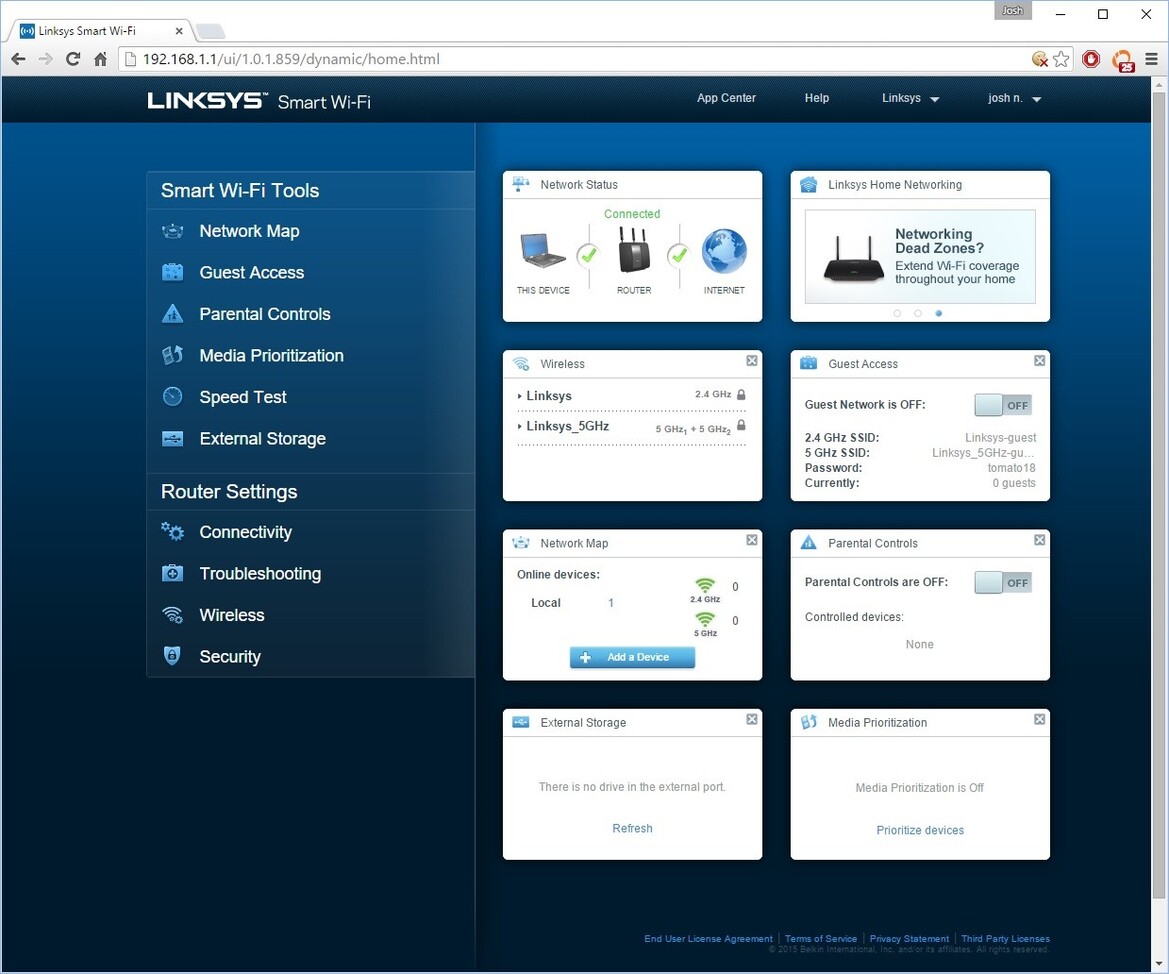Click the External Storage USB sidebar icon

point(172,439)
